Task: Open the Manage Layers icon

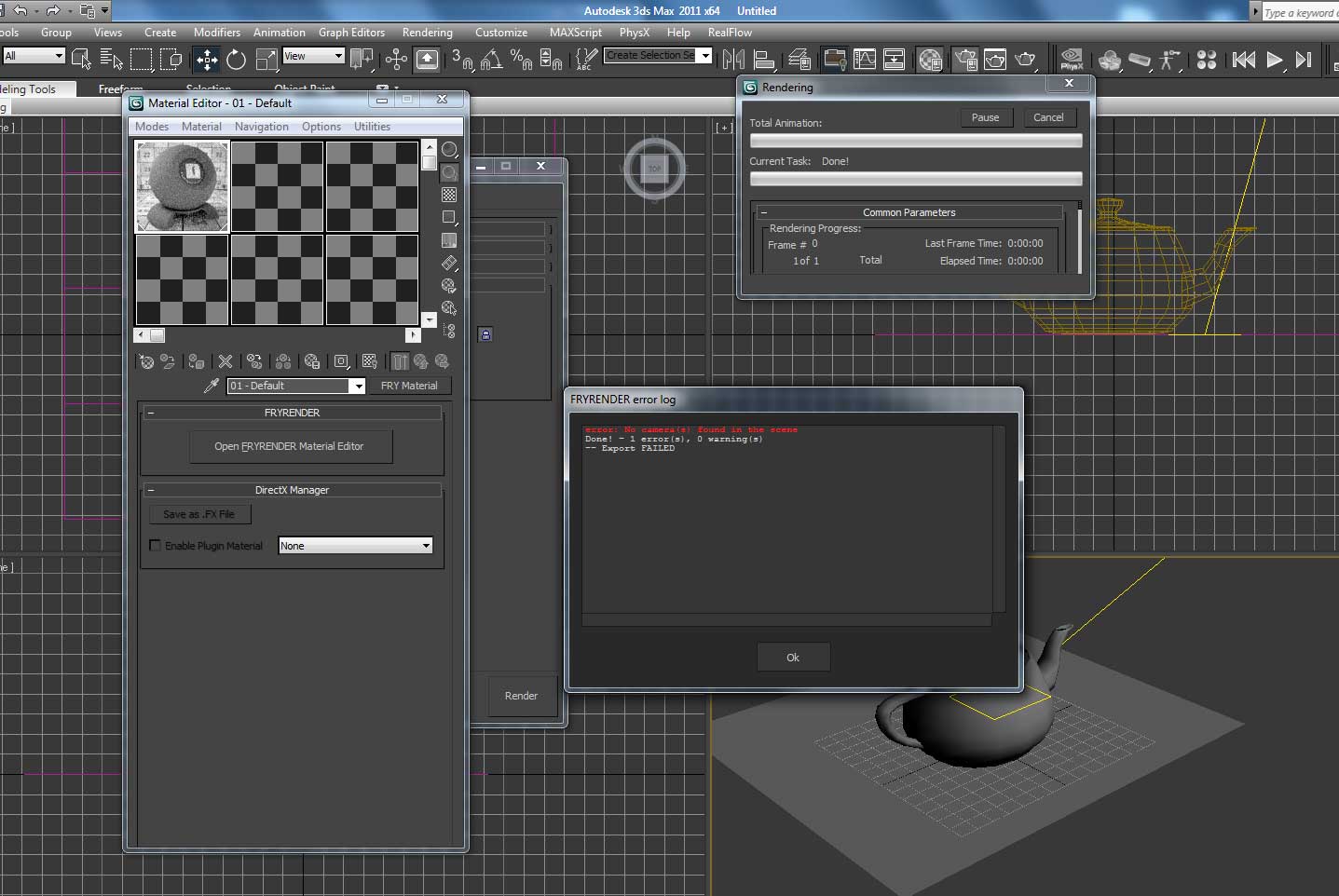Action: [799, 60]
